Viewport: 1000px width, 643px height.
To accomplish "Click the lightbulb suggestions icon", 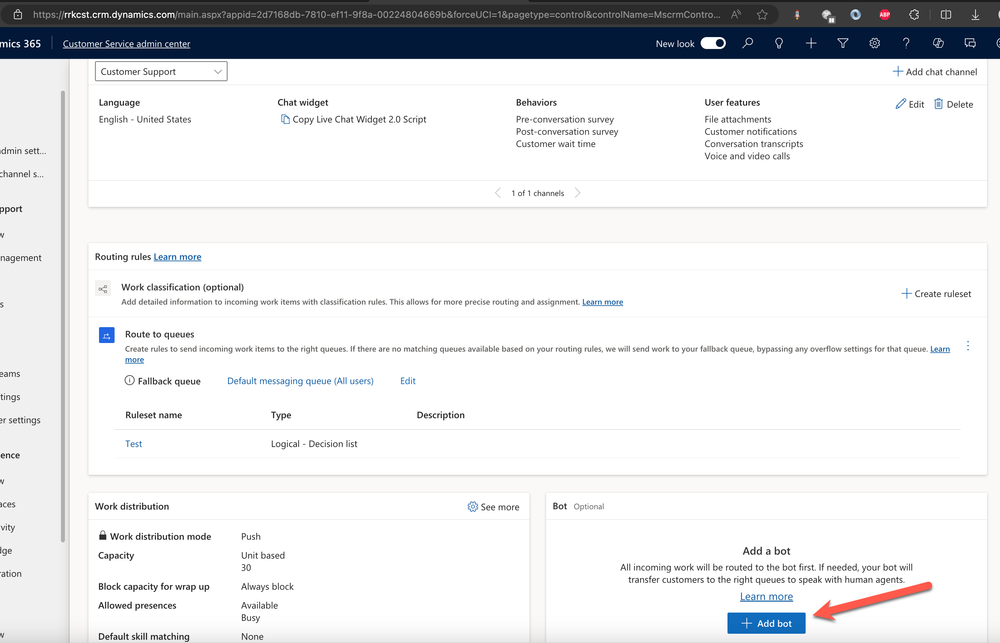I will [778, 43].
